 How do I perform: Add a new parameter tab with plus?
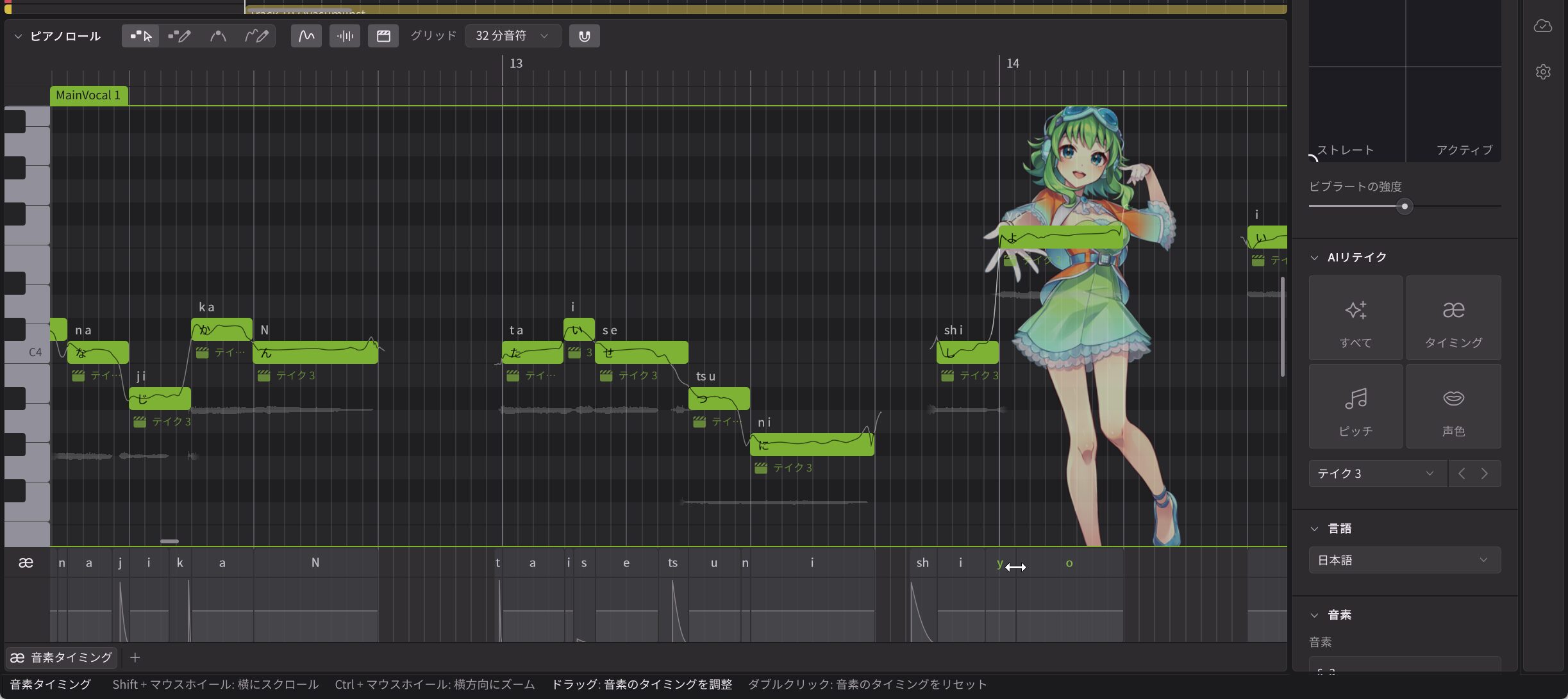135,657
